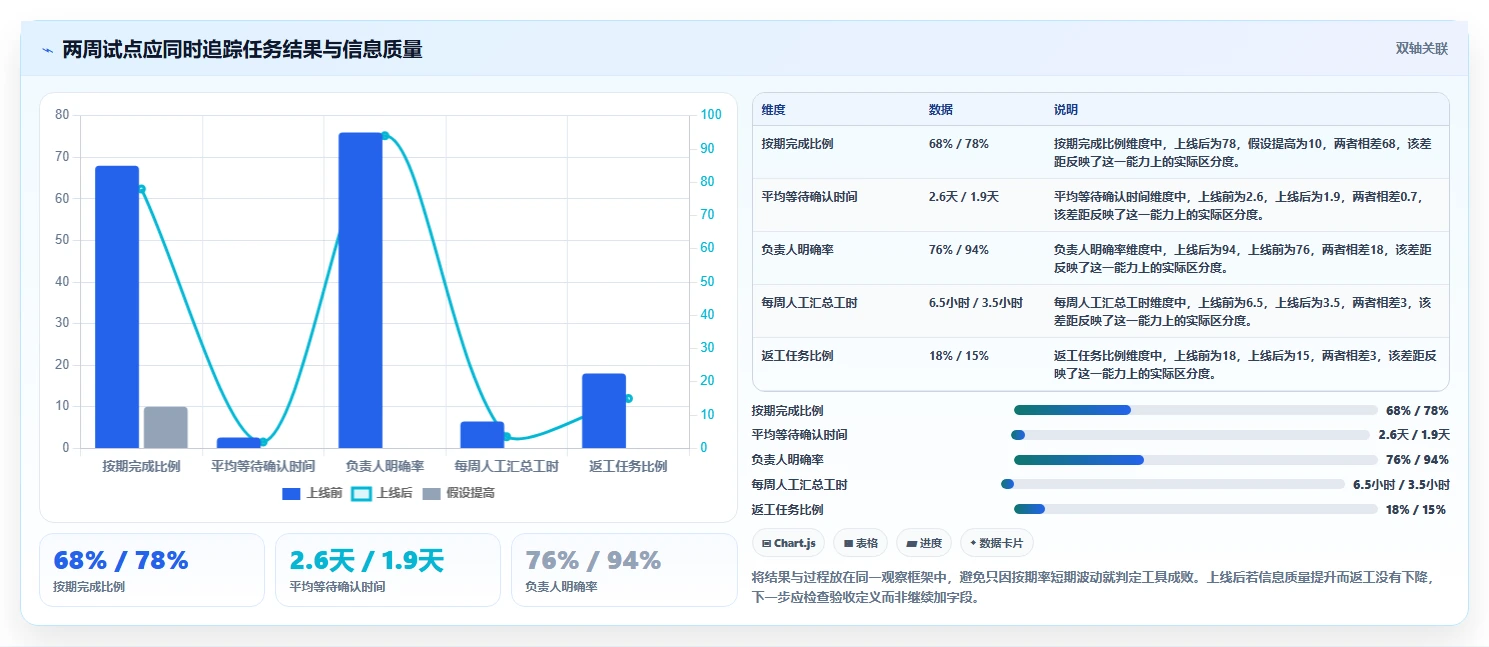Click the 68% / 78% value in the table
The width and height of the screenshot is (1489, 647).
click(x=959, y=144)
